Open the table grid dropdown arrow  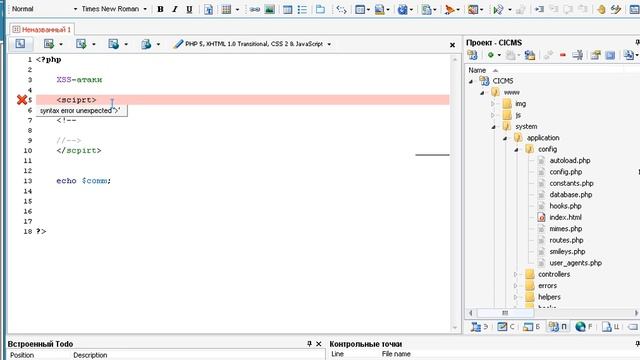237,9
